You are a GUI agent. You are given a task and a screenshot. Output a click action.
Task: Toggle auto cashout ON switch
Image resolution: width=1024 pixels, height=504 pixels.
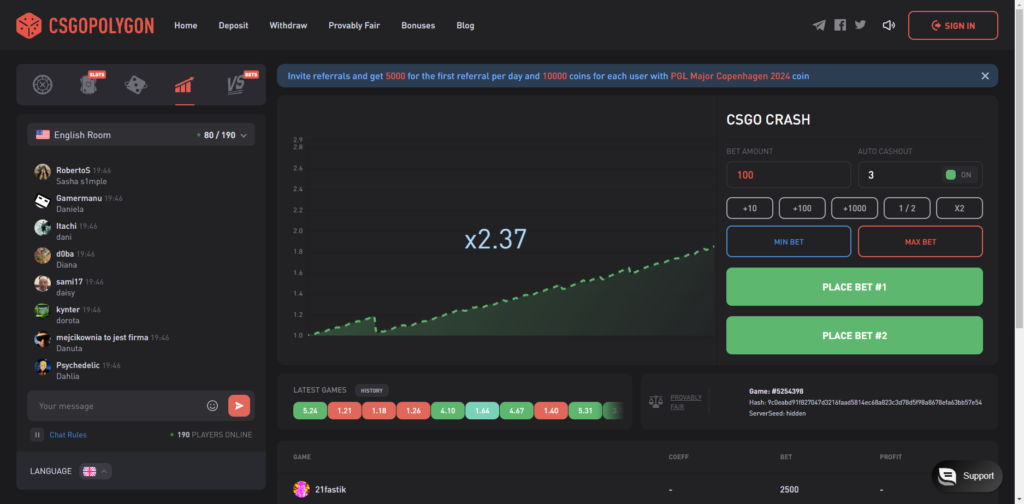pyautogui.click(x=959, y=175)
